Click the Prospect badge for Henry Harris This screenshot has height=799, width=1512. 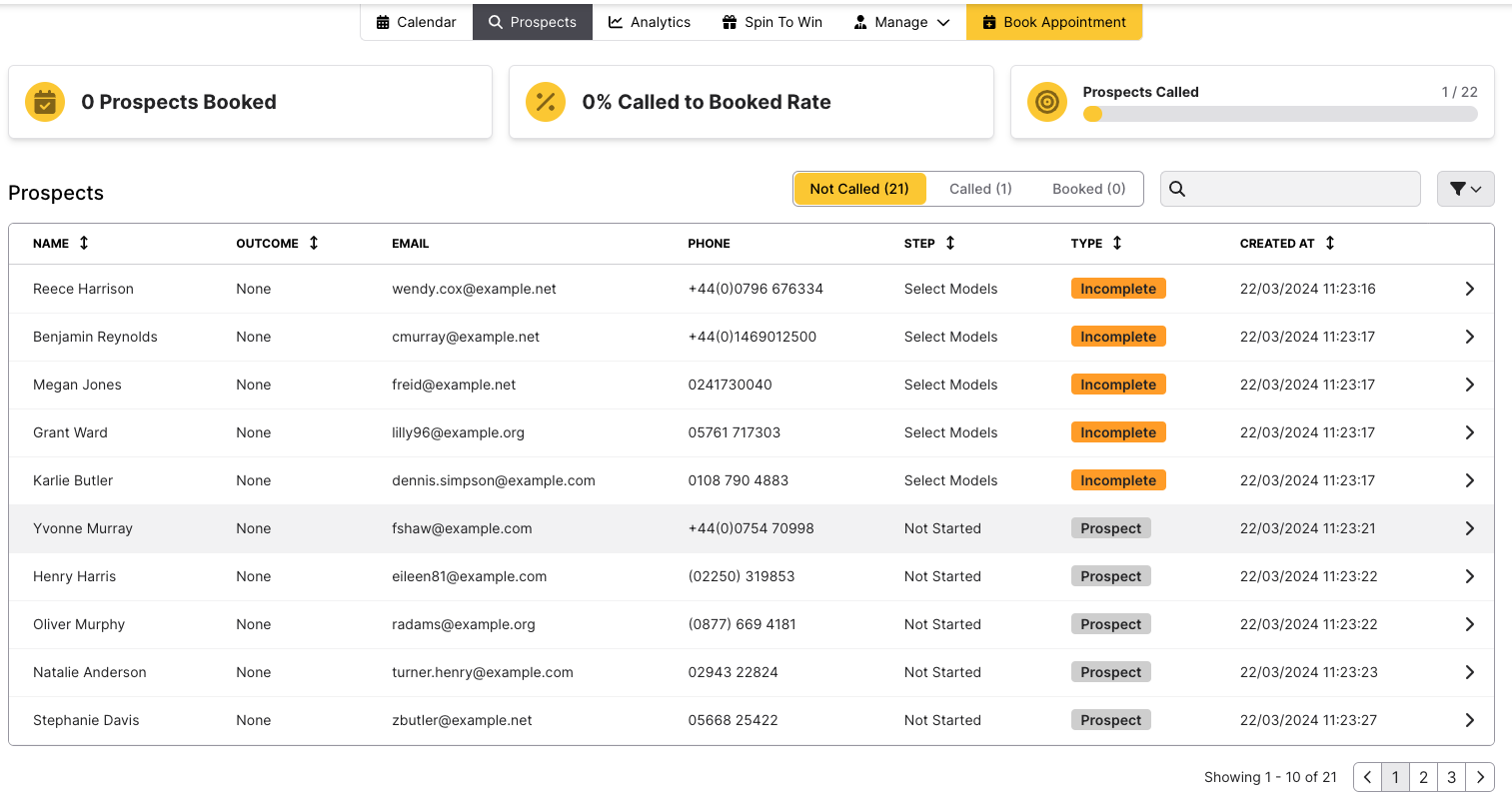pyautogui.click(x=1111, y=576)
